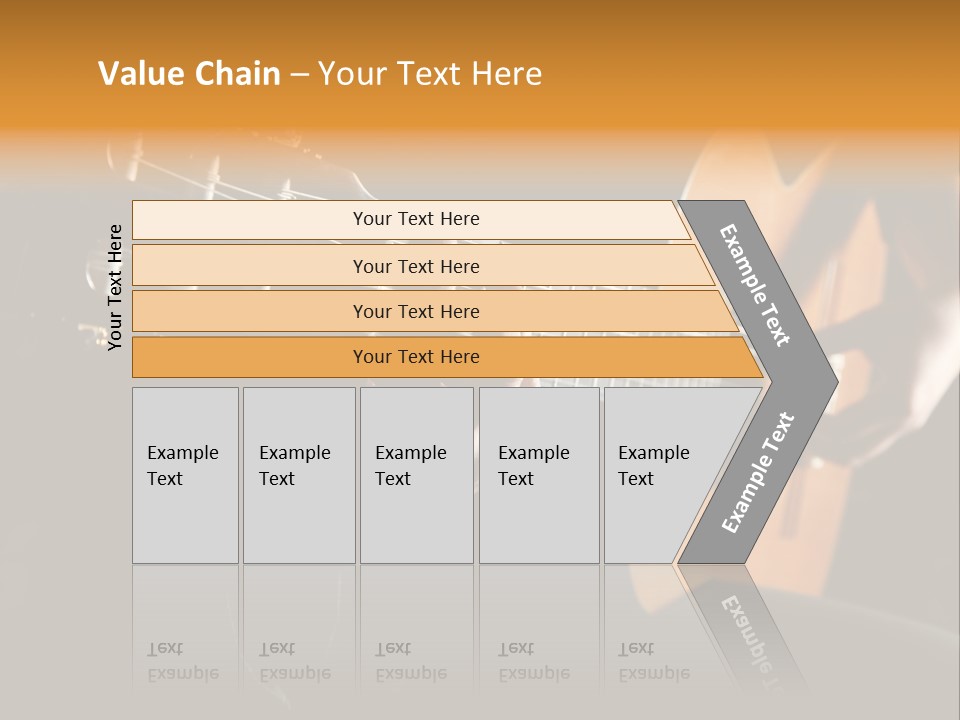This screenshot has width=960, height=720.
Task: Click the second Your Text Here bar from top
Action: click(x=416, y=266)
